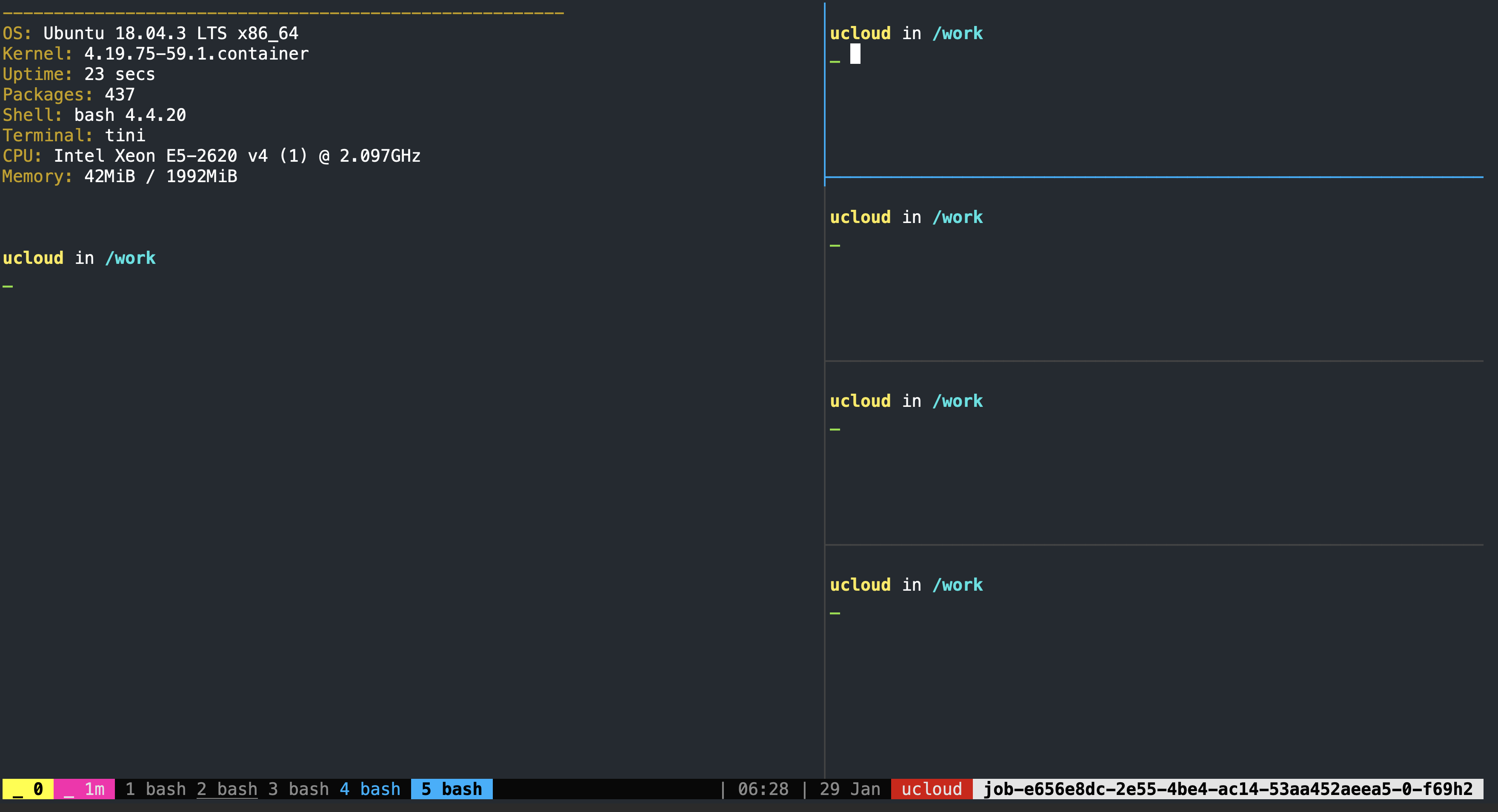The height and width of the screenshot is (812, 1498).
Task: Click the Shell: bash 4.4.20 line
Action: (94, 114)
